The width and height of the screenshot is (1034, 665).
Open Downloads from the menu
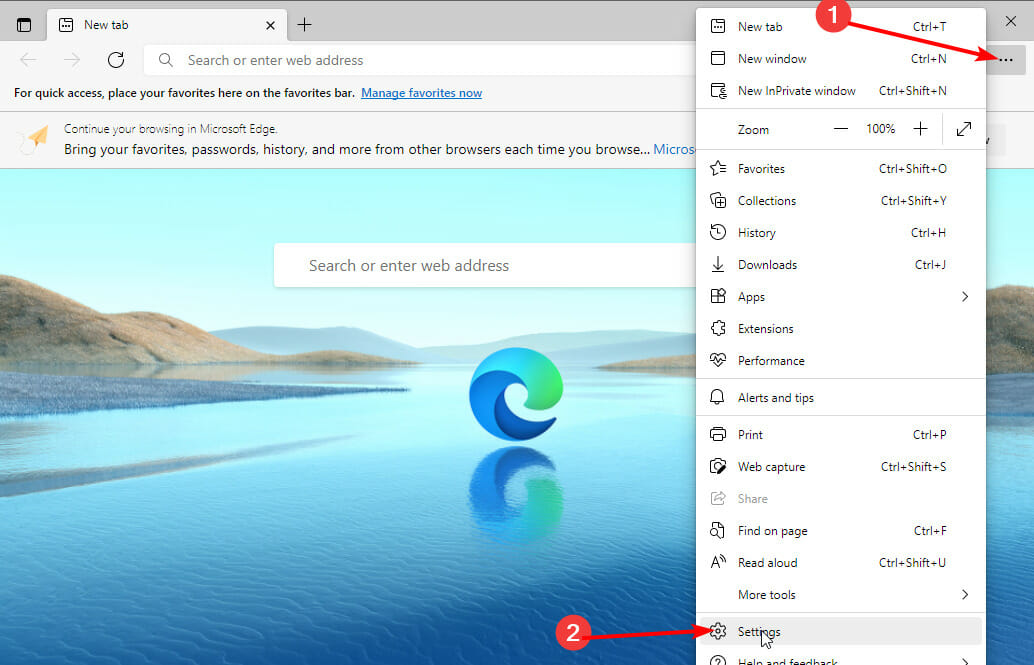(841, 265)
